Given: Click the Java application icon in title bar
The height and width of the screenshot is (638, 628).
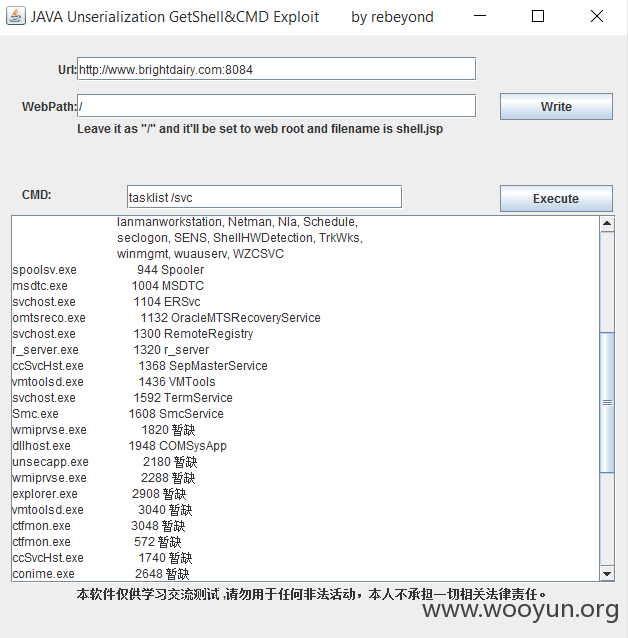Looking at the screenshot, I should pyautogui.click(x=16, y=16).
